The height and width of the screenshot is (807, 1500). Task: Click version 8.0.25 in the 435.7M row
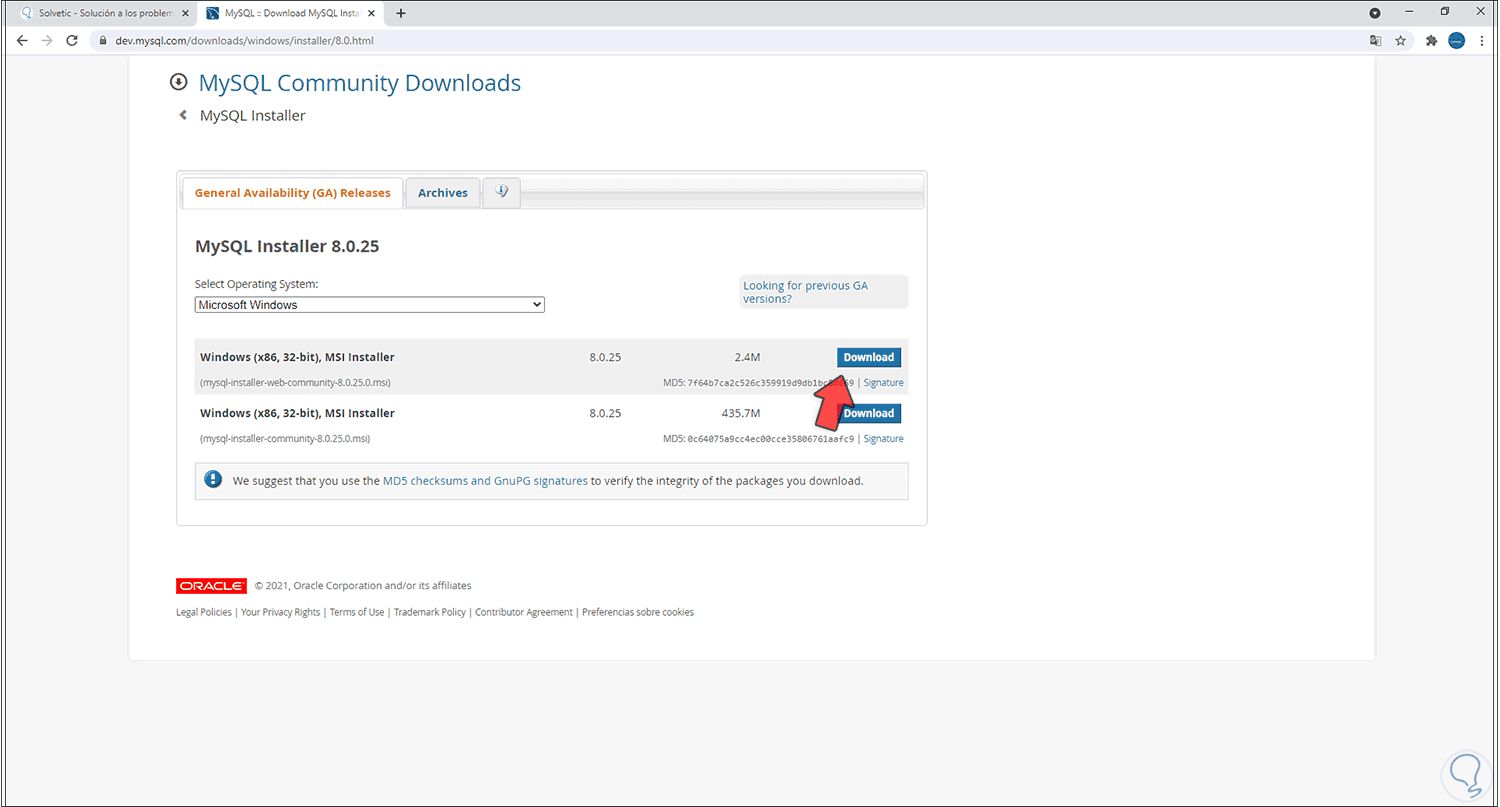[x=605, y=413]
